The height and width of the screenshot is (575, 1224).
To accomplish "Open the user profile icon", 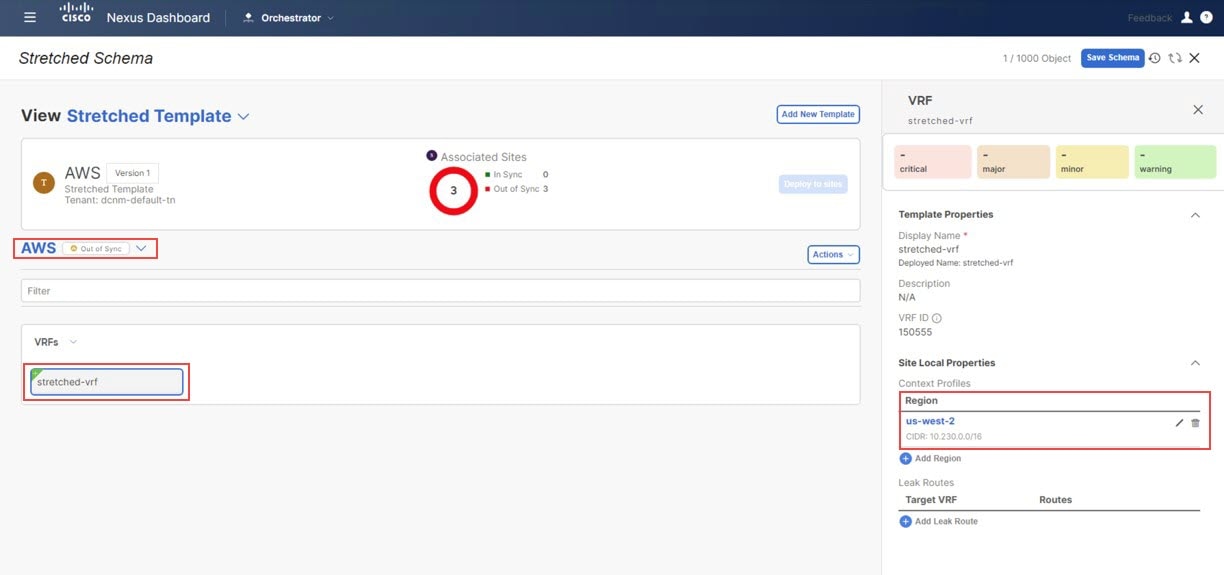I will pyautogui.click(x=1187, y=17).
